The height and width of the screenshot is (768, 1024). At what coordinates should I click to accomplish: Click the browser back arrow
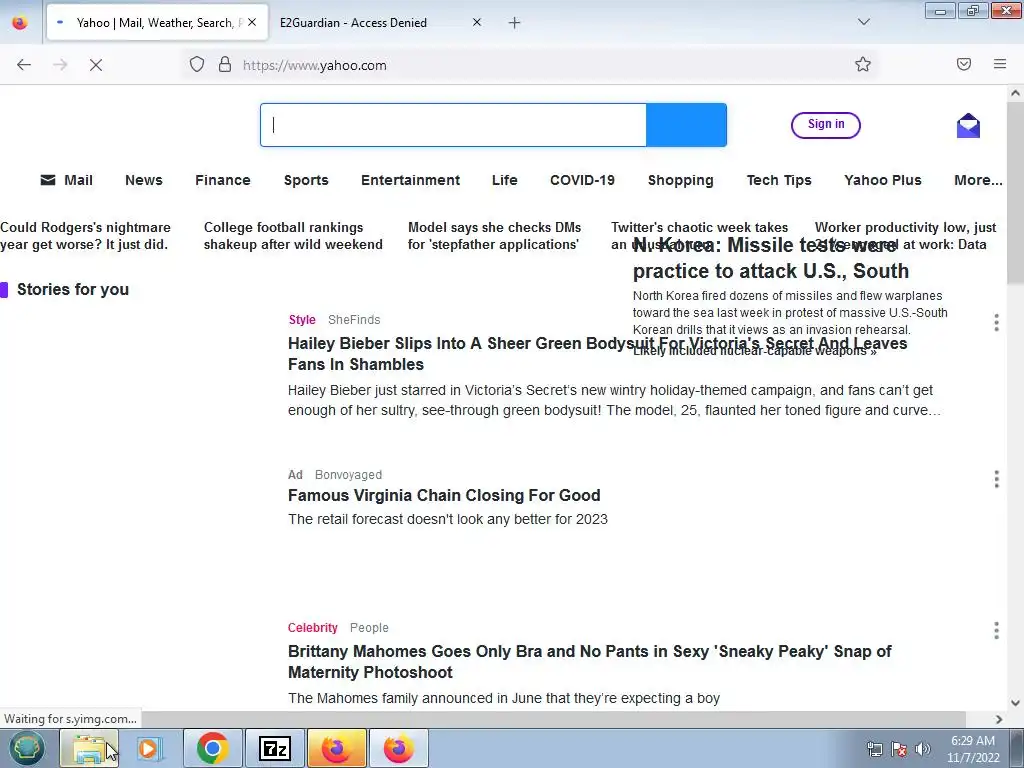click(x=24, y=65)
